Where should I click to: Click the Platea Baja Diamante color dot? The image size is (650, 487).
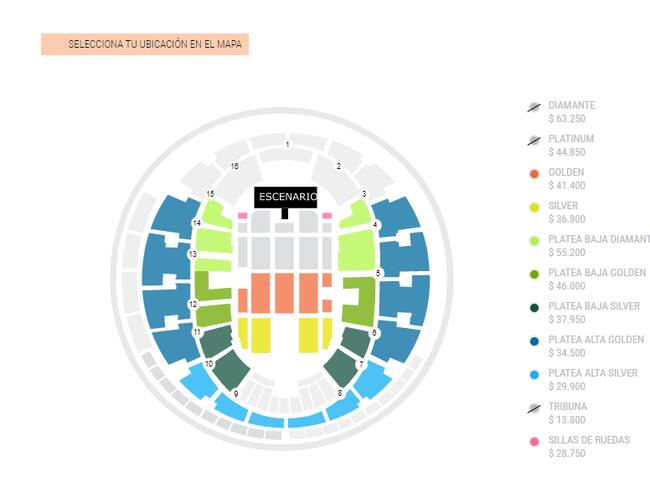pyautogui.click(x=534, y=240)
